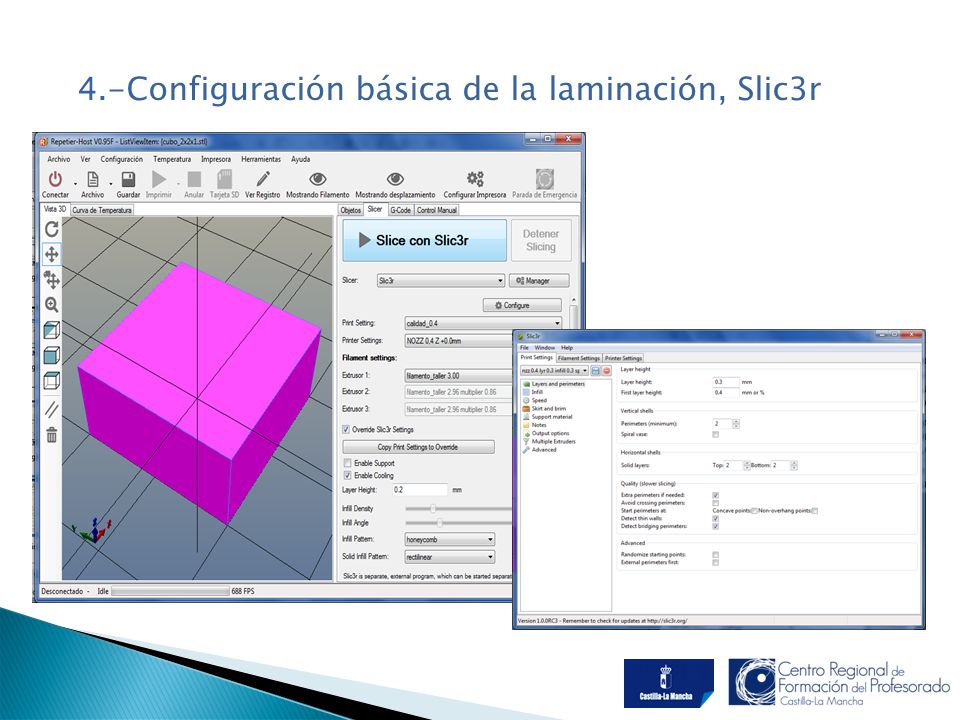Screen dimensions: 960x720
Task: Enable the Enable Support checkbox
Action: coord(347,463)
